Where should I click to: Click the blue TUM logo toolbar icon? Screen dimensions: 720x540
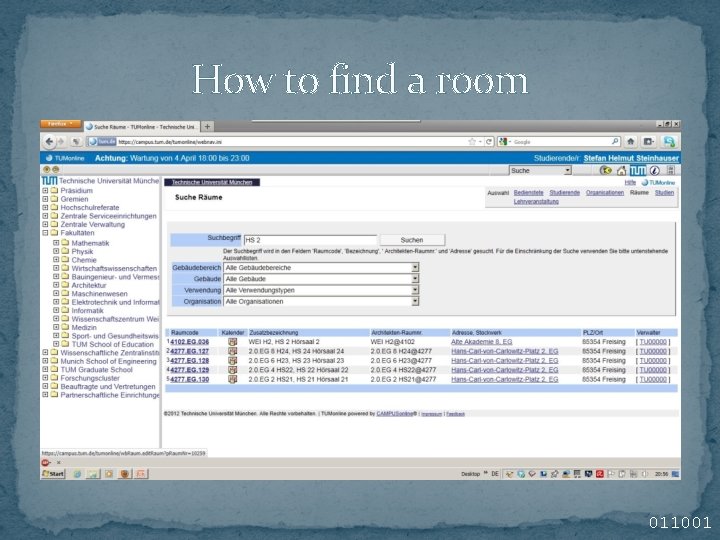coord(637,171)
